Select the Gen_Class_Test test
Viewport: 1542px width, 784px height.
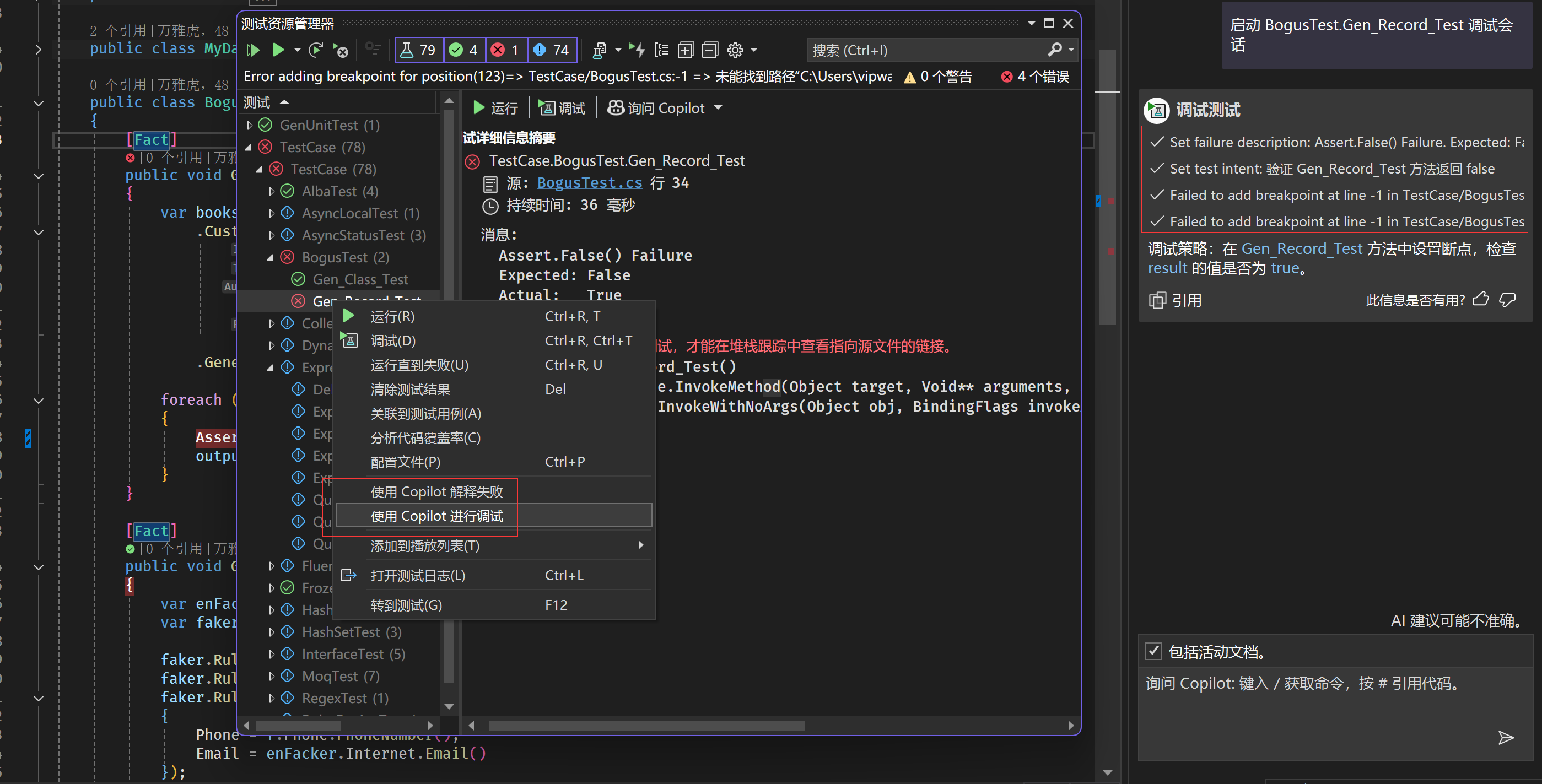[360, 279]
